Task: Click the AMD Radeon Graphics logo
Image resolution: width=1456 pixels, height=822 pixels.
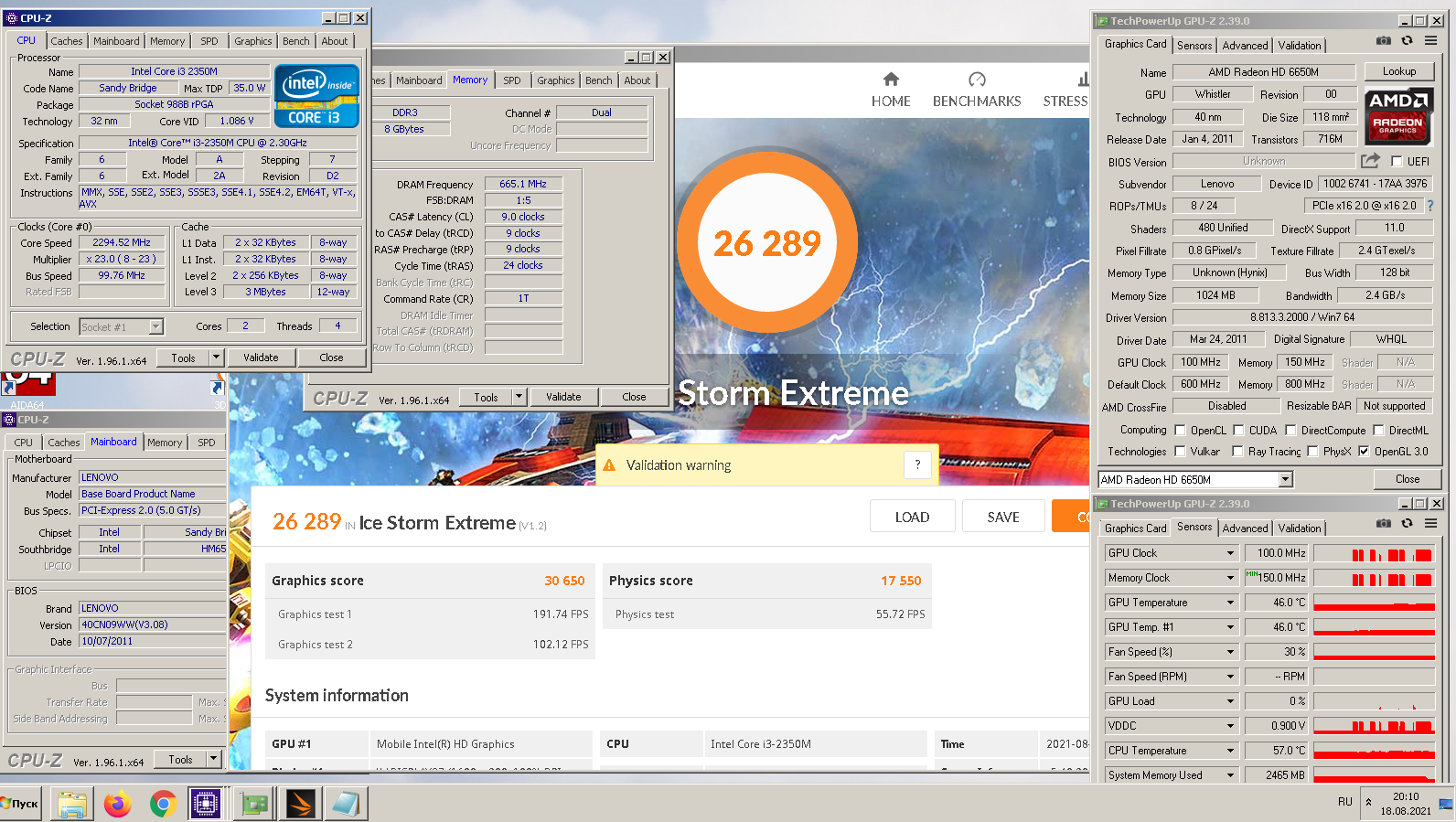Action: tap(1398, 115)
